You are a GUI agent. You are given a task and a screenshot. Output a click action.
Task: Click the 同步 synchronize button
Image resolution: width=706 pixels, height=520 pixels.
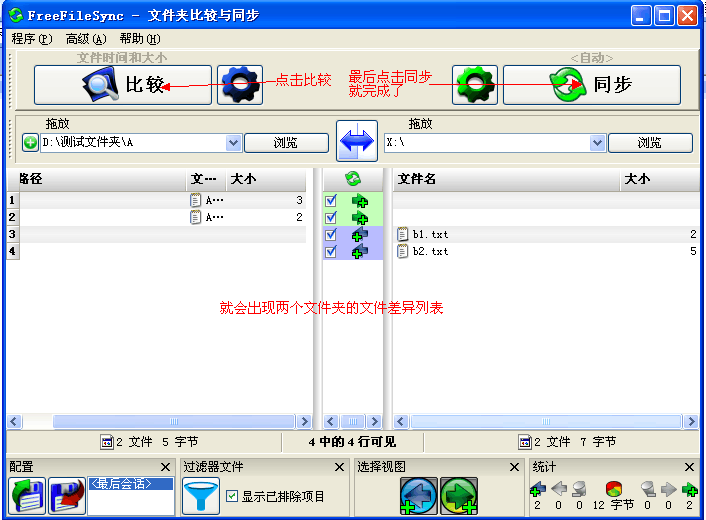[x=592, y=85]
